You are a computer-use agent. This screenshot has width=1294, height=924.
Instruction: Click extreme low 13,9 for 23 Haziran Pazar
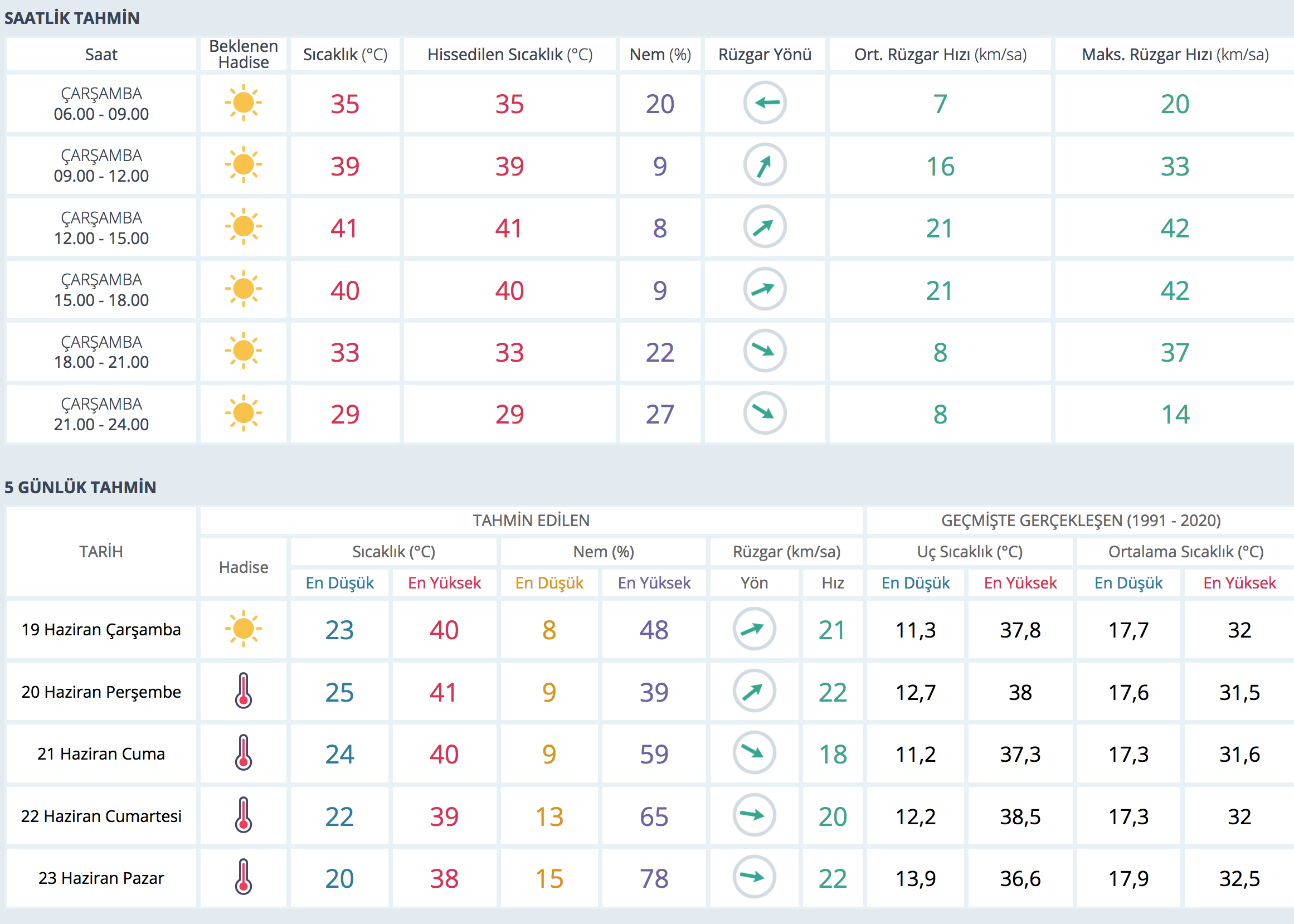pos(916,878)
